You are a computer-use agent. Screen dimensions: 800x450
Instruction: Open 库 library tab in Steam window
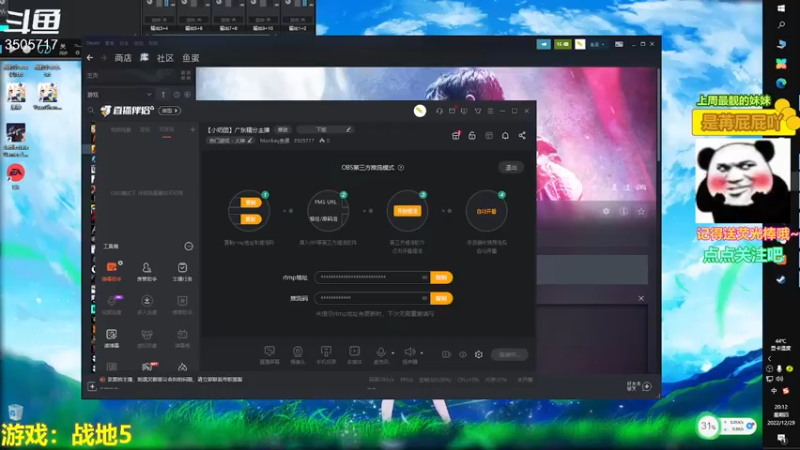[144, 58]
